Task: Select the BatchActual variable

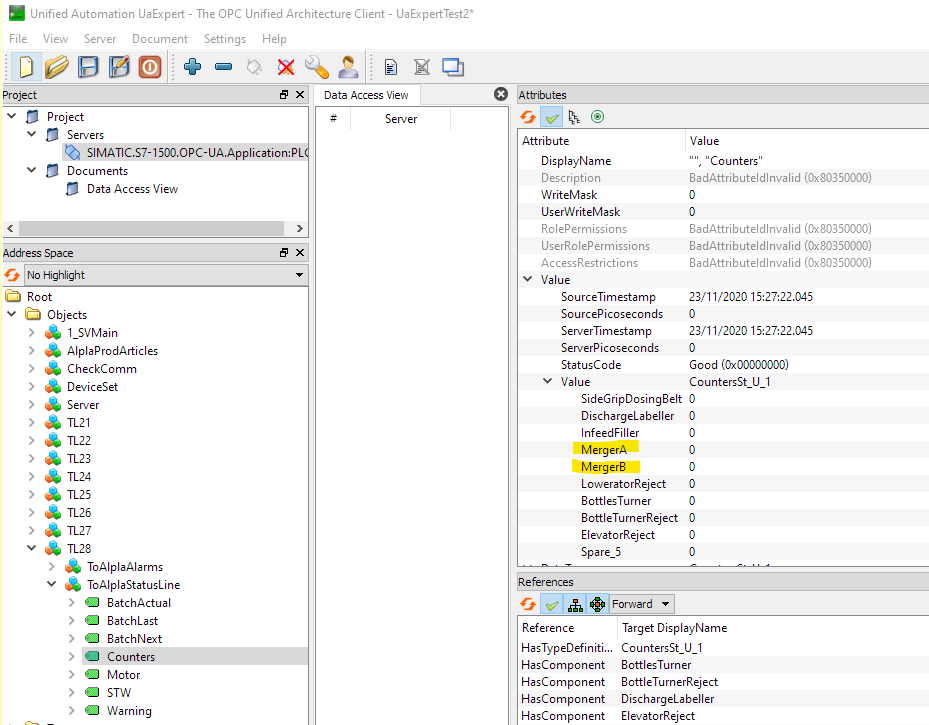Action: click(139, 602)
